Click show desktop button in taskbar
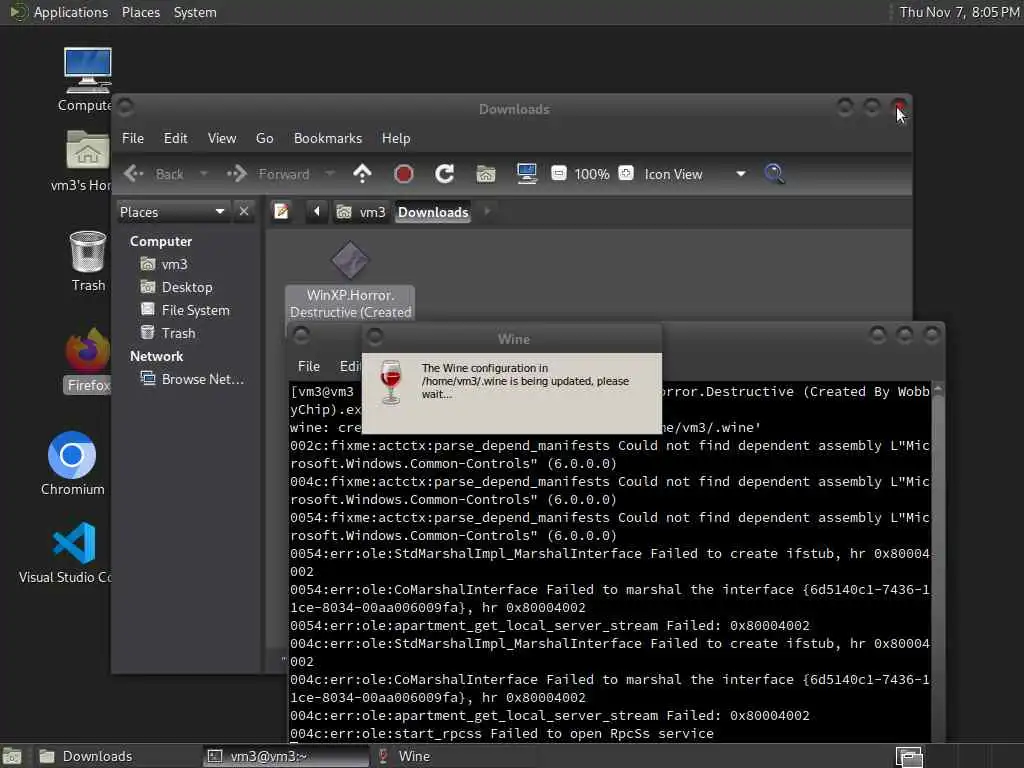The width and height of the screenshot is (1024, 768). (12, 756)
